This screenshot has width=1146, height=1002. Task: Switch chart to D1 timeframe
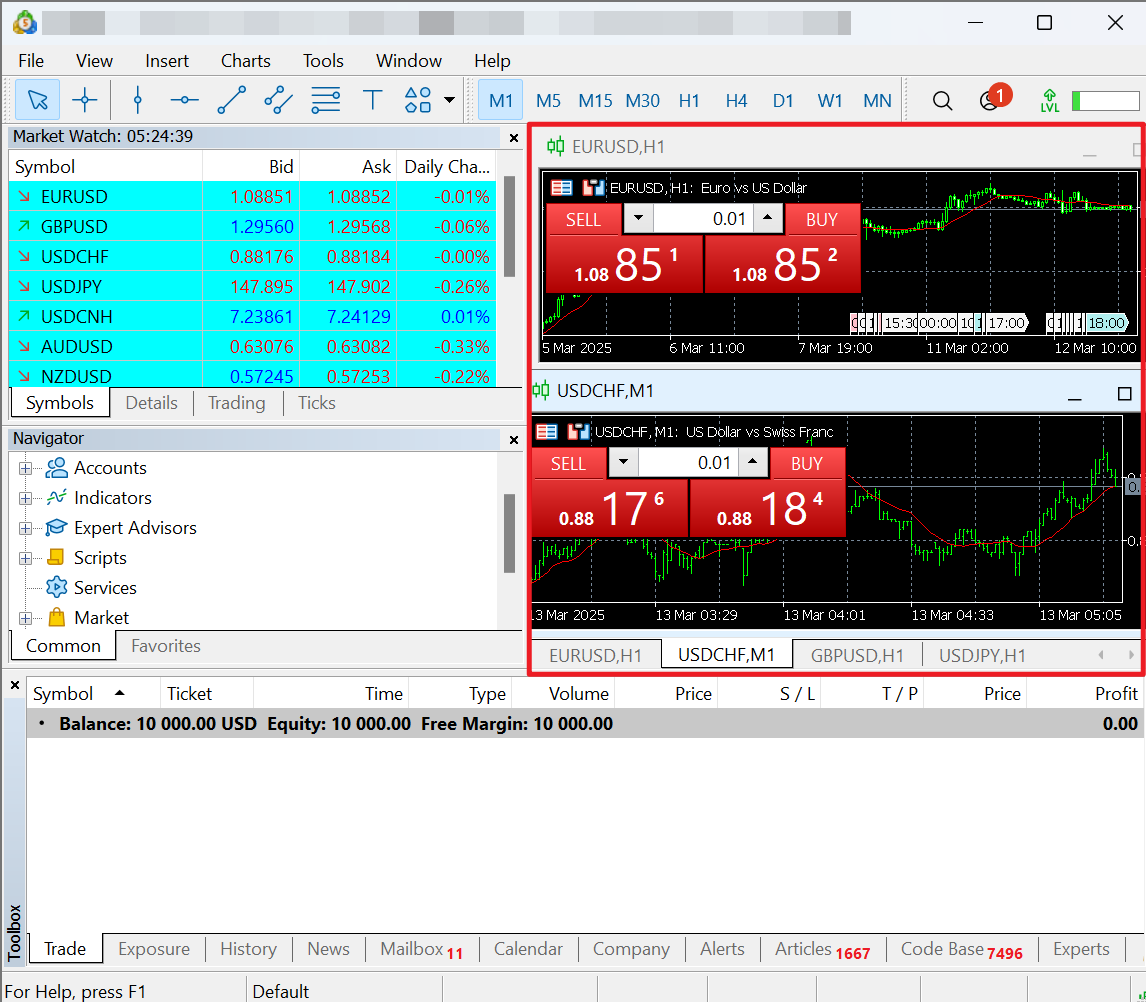(783, 100)
